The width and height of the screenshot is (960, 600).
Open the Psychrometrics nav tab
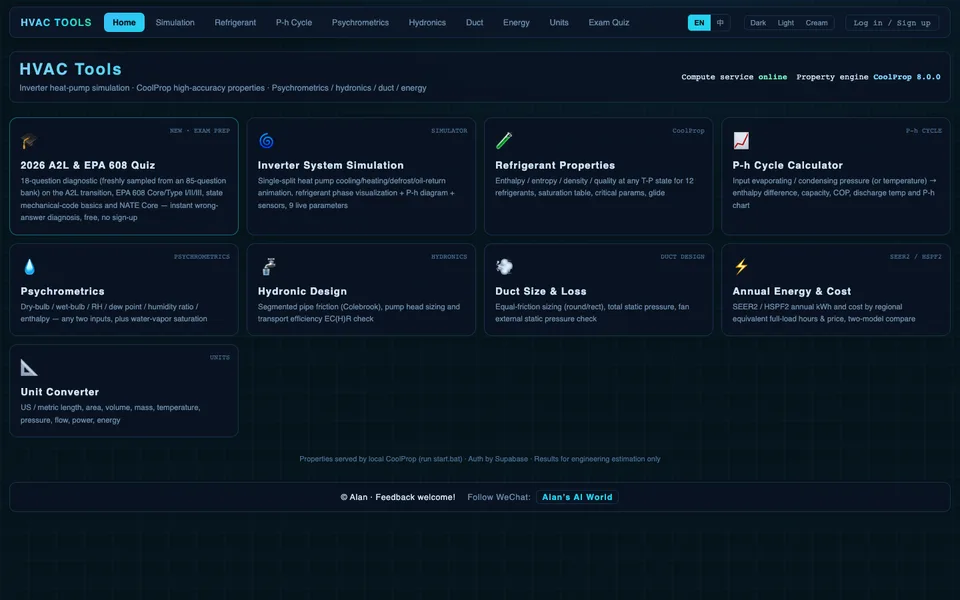360,23
